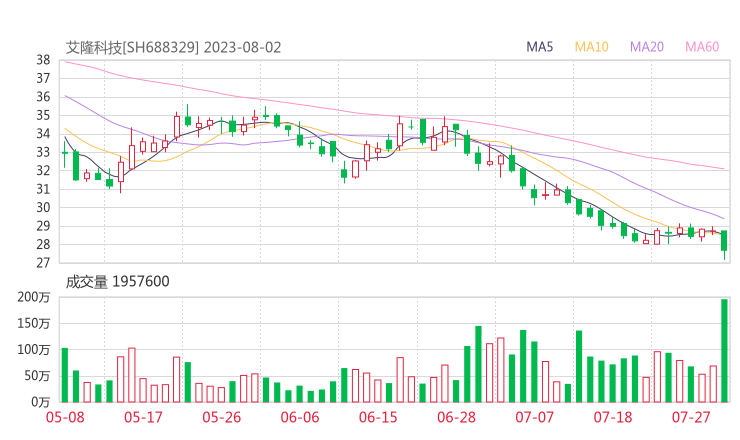Click the 50万 volume axis label
740x440 pixels.
tap(37, 376)
